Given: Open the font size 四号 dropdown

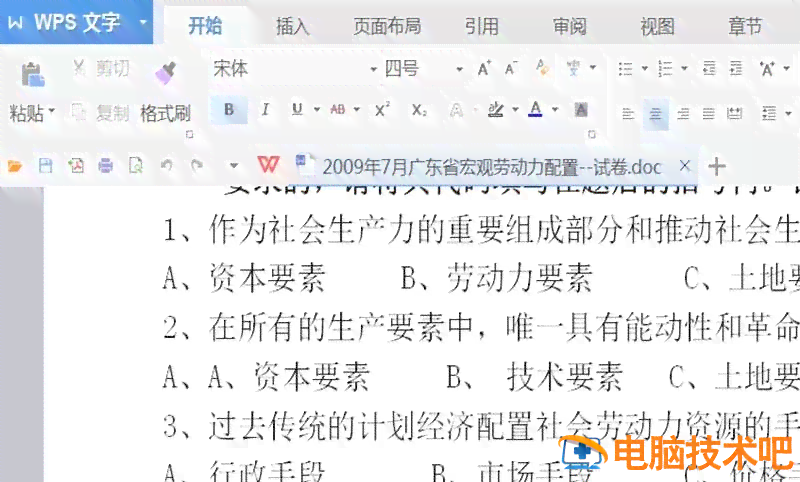Looking at the screenshot, I should [459, 69].
